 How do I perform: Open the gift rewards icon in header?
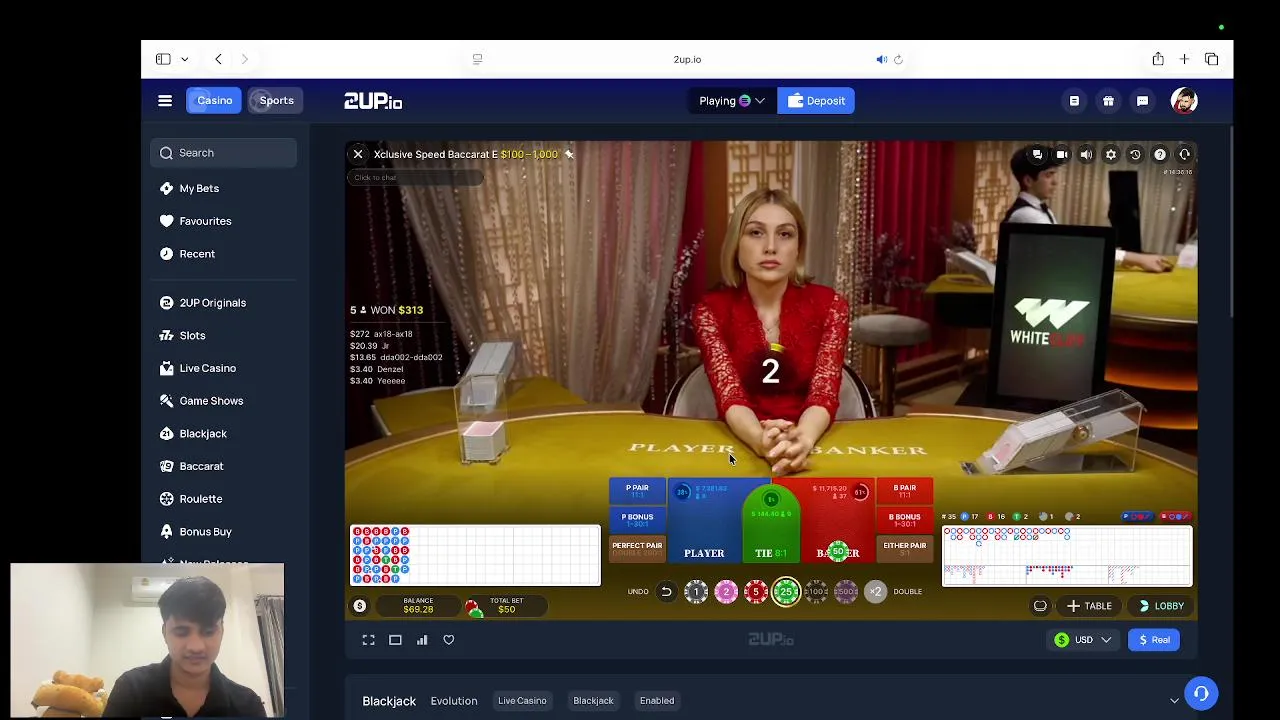[1108, 101]
